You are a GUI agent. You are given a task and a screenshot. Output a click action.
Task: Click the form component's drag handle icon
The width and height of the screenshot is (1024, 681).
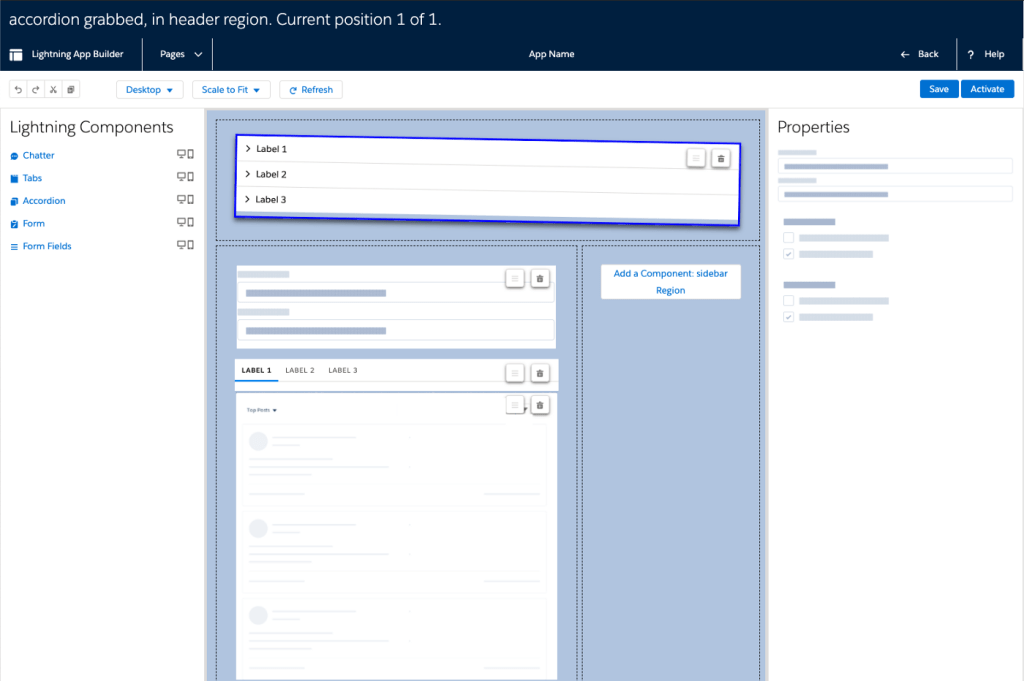pyautogui.click(x=515, y=279)
